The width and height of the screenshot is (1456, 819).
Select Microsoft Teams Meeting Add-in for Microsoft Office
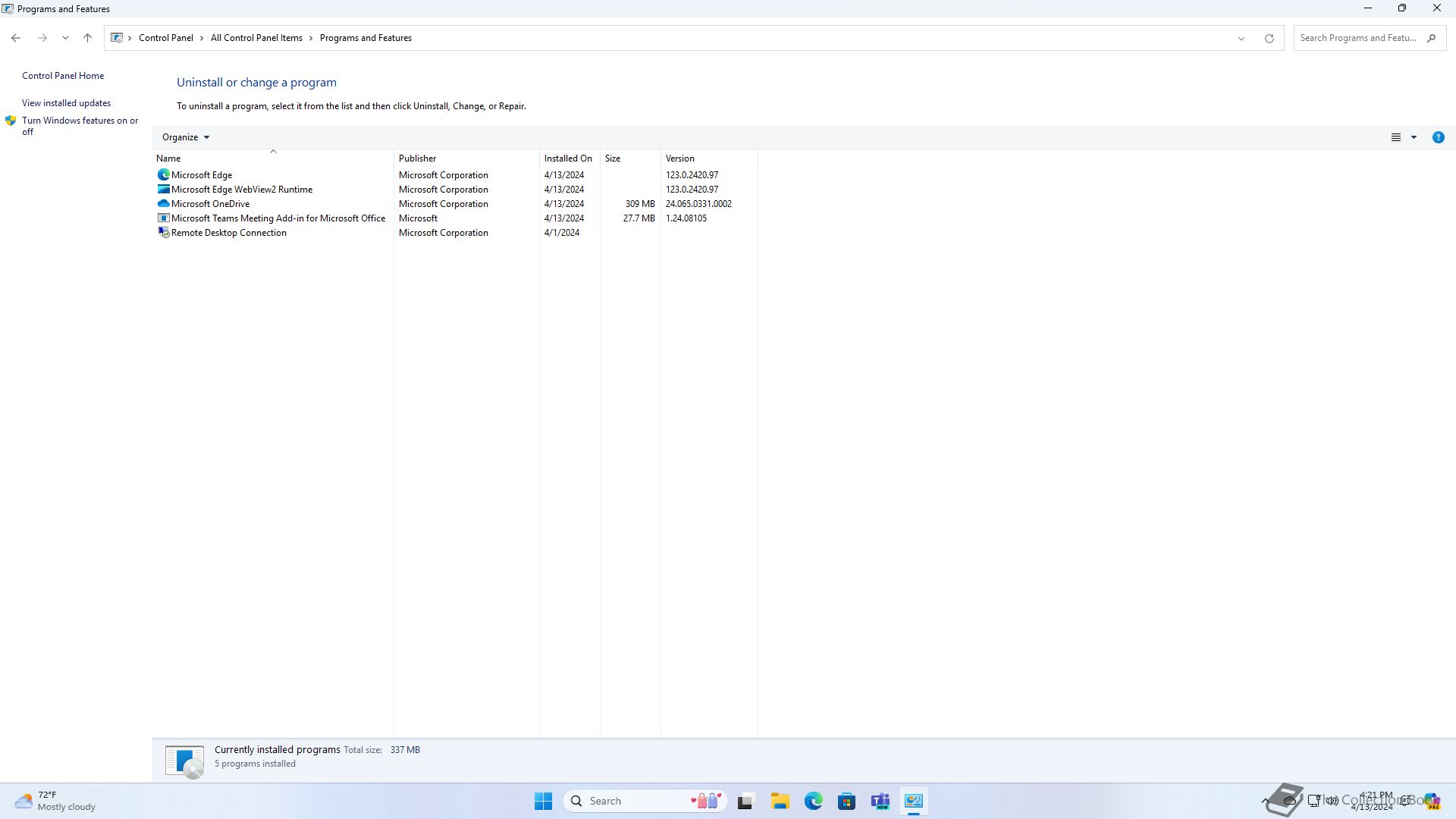point(278,218)
